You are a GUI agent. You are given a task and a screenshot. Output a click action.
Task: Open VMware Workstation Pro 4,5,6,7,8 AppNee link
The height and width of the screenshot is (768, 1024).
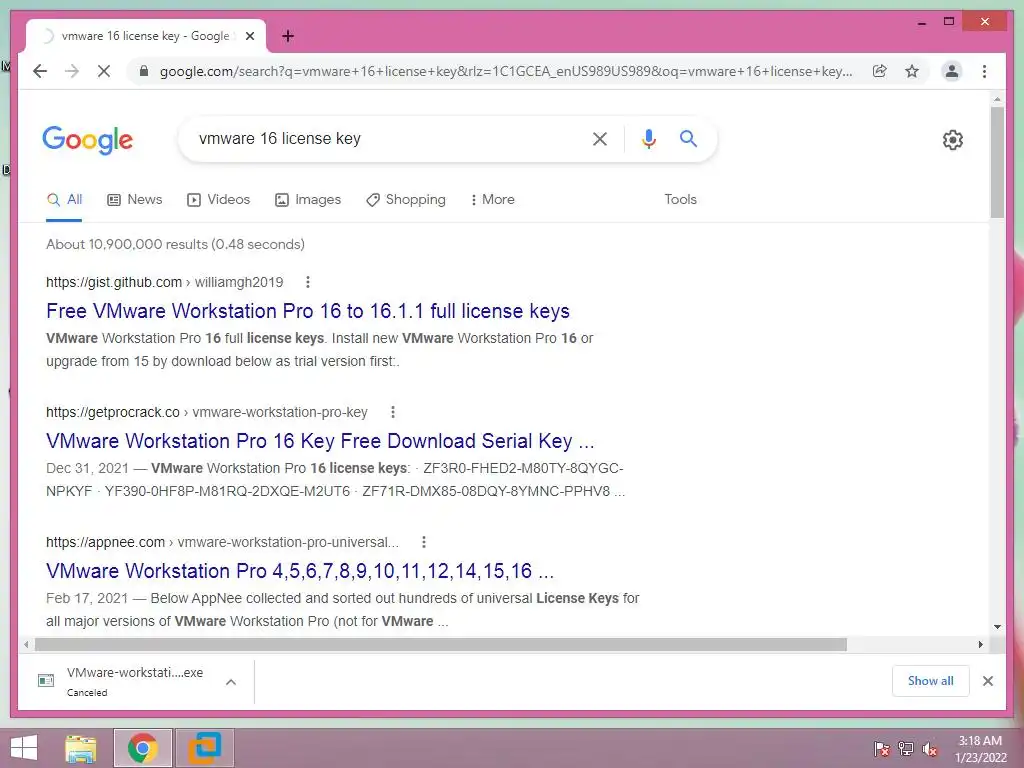point(300,571)
